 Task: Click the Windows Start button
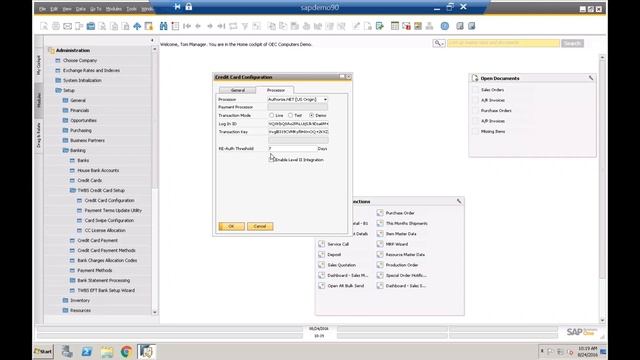(x=43, y=351)
